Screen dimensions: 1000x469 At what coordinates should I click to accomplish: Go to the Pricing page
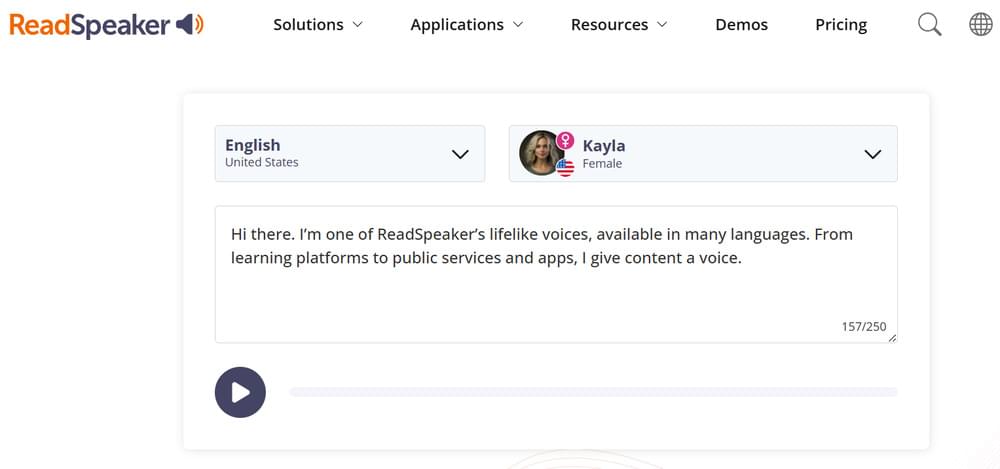coord(841,25)
